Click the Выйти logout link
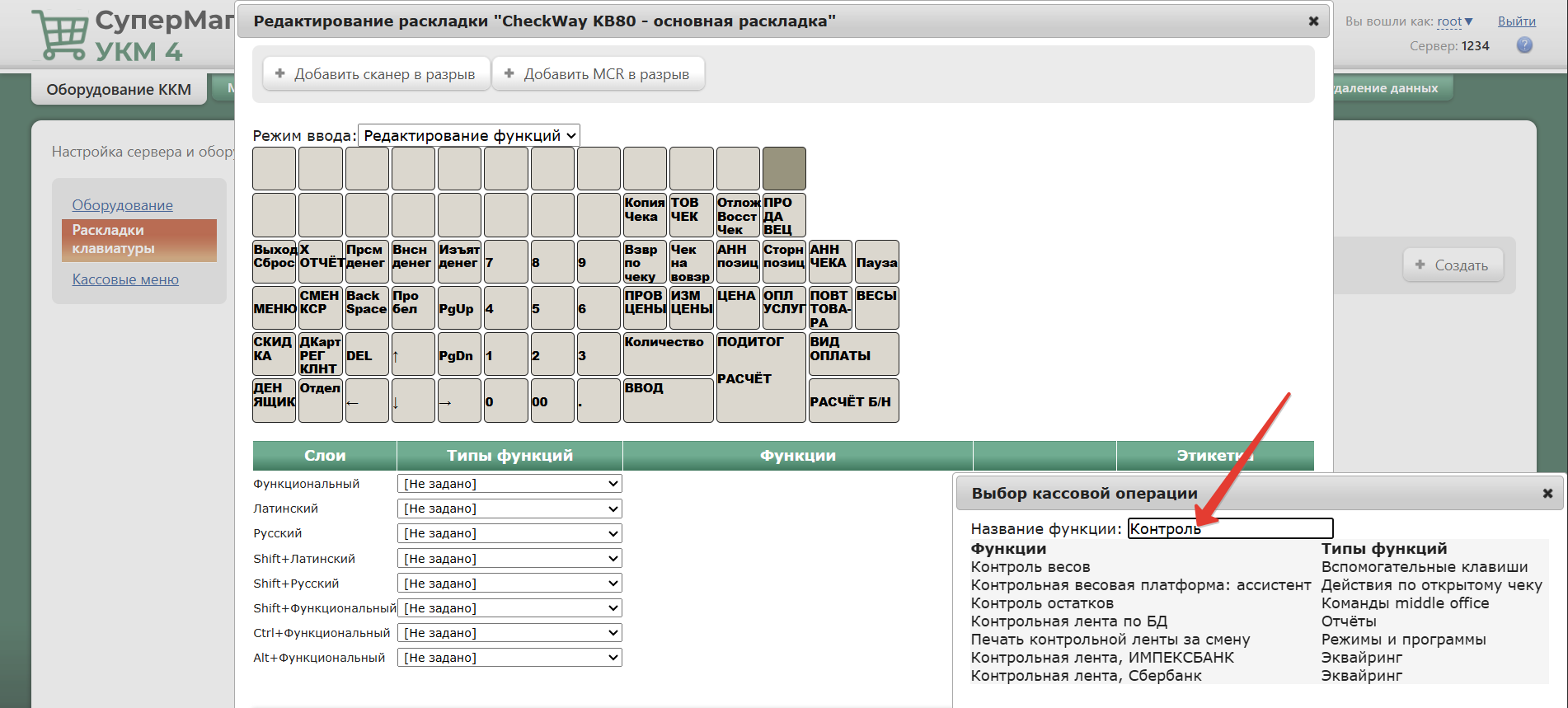Image resolution: width=1568 pixels, height=708 pixels. pyautogui.click(x=1517, y=21)
